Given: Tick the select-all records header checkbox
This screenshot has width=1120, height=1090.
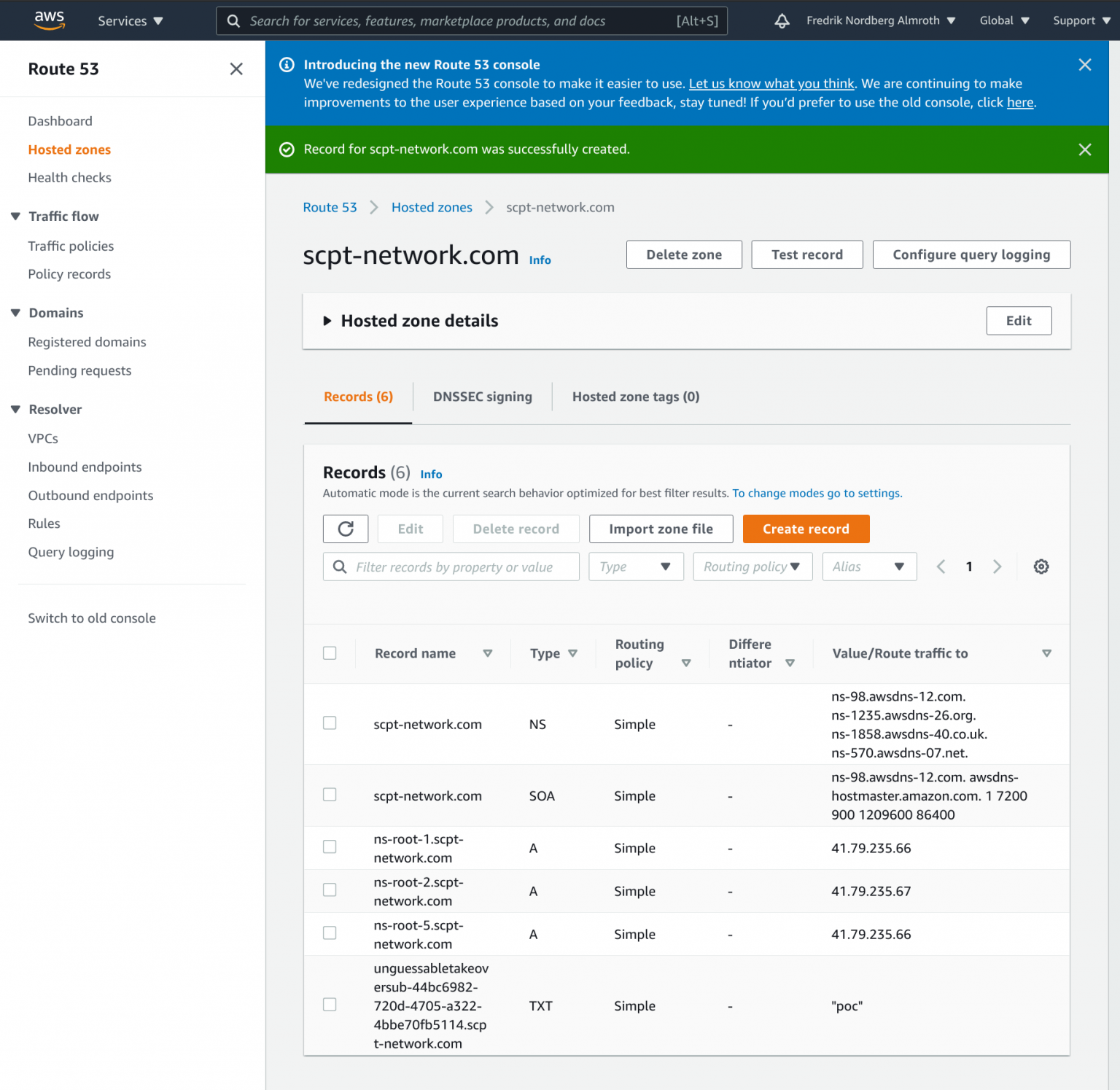Looking at the screenshot, I should pos(330,653).
